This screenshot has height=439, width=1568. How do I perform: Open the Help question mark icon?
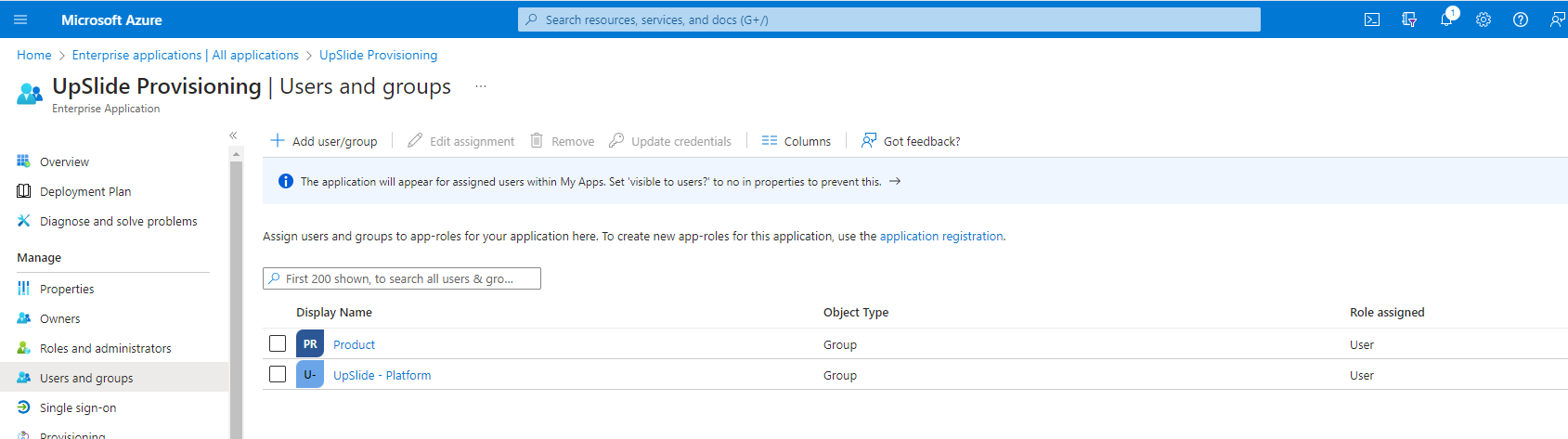click(x=1521, y=19)
